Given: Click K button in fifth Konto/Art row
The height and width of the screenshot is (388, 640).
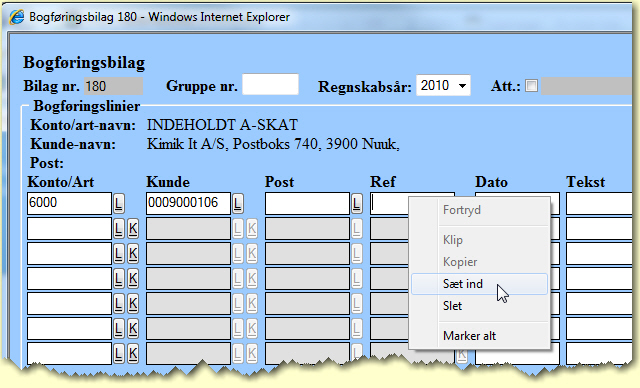Looking at the screenshot, I should pos(133,303).
